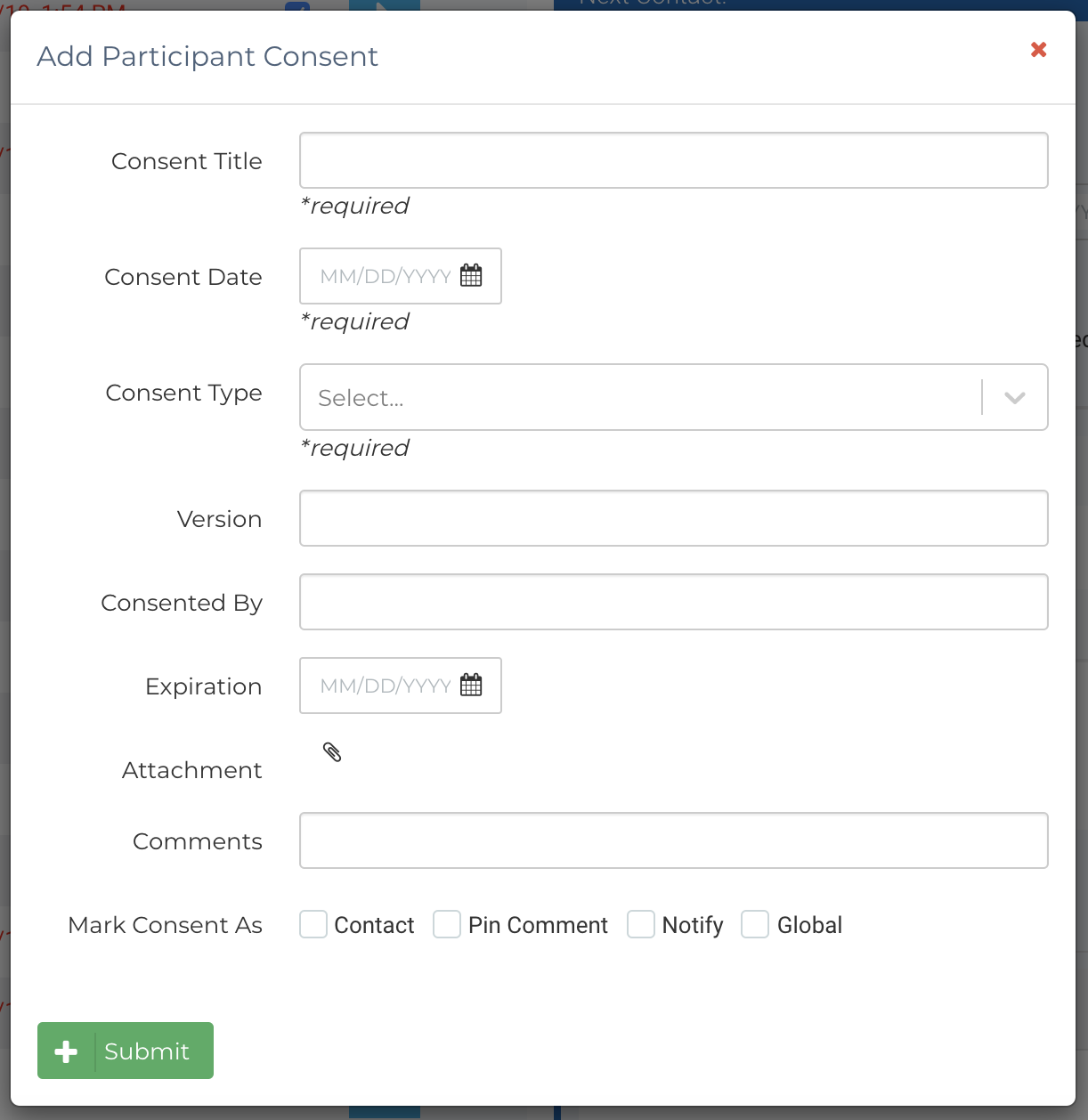Check the Notify option
The width and height of the screenshot is (1088, 1120).
click(641, 925)
